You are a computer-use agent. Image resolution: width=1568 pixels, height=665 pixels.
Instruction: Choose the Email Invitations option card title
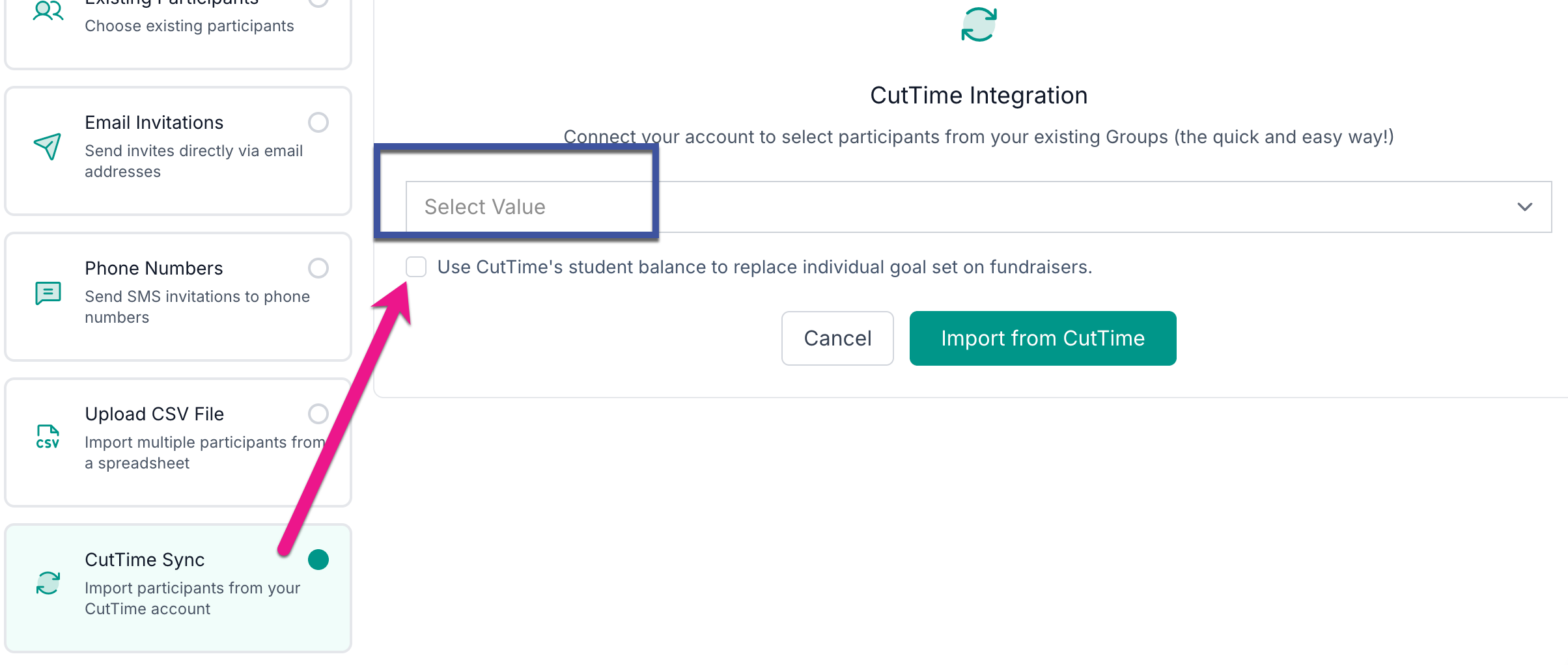point(154,122)
